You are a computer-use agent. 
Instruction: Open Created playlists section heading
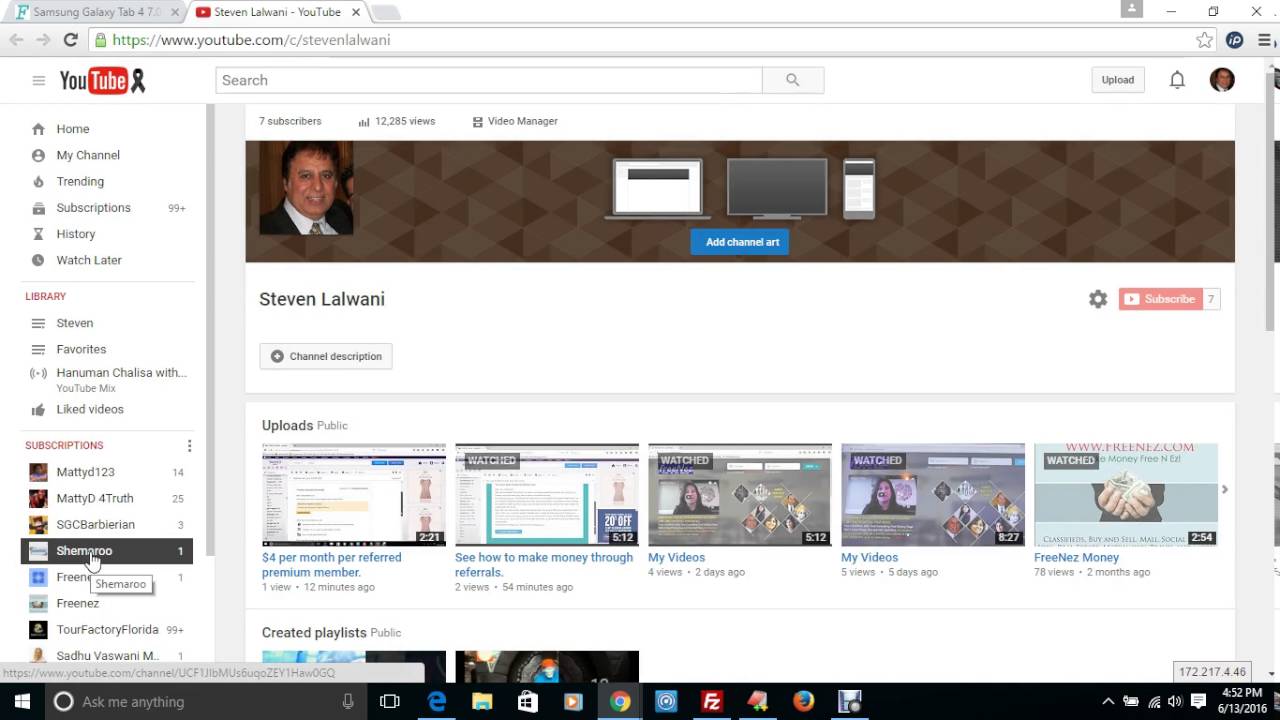pos(314,633)
